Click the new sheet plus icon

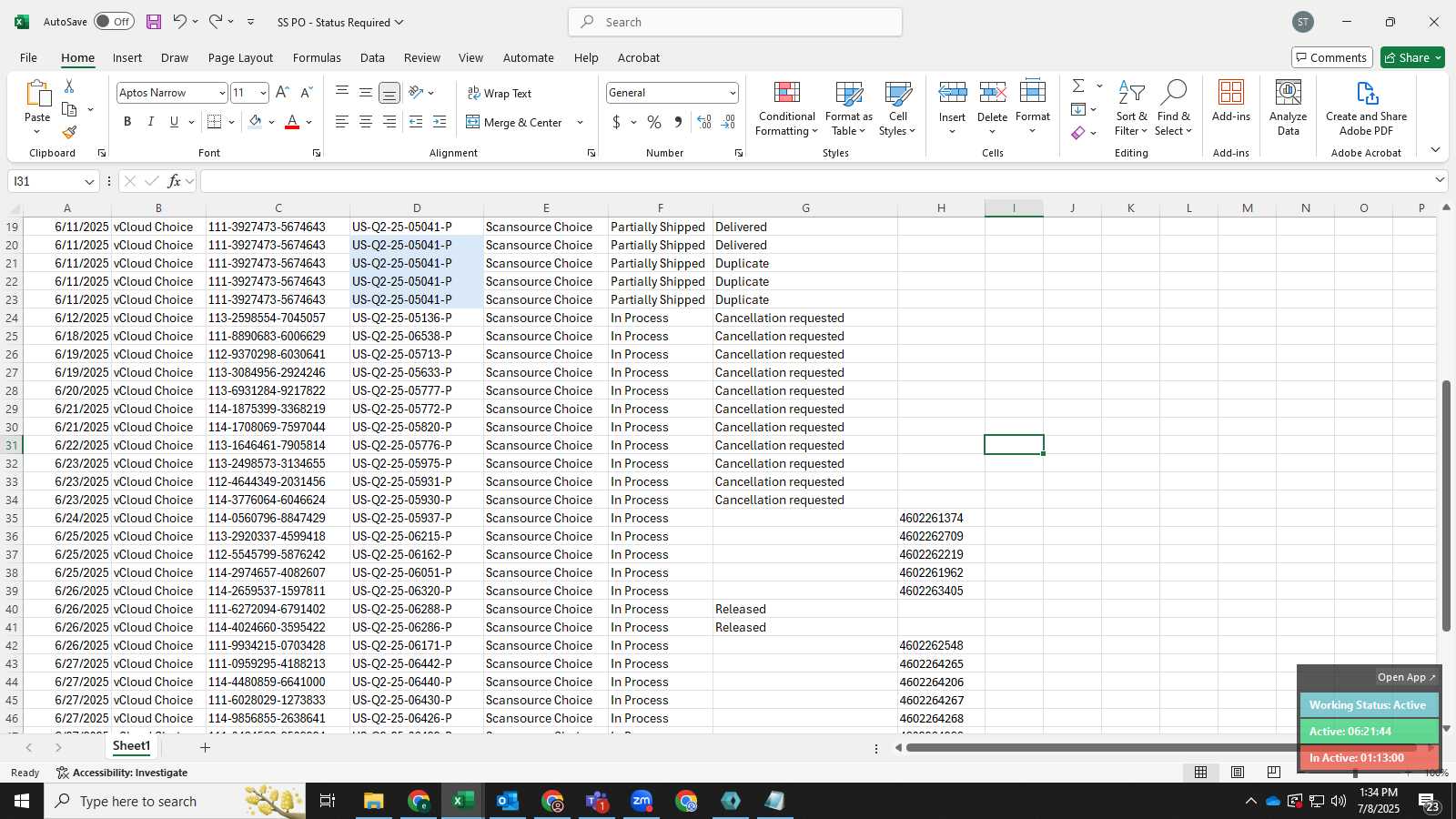coord(205,747)
